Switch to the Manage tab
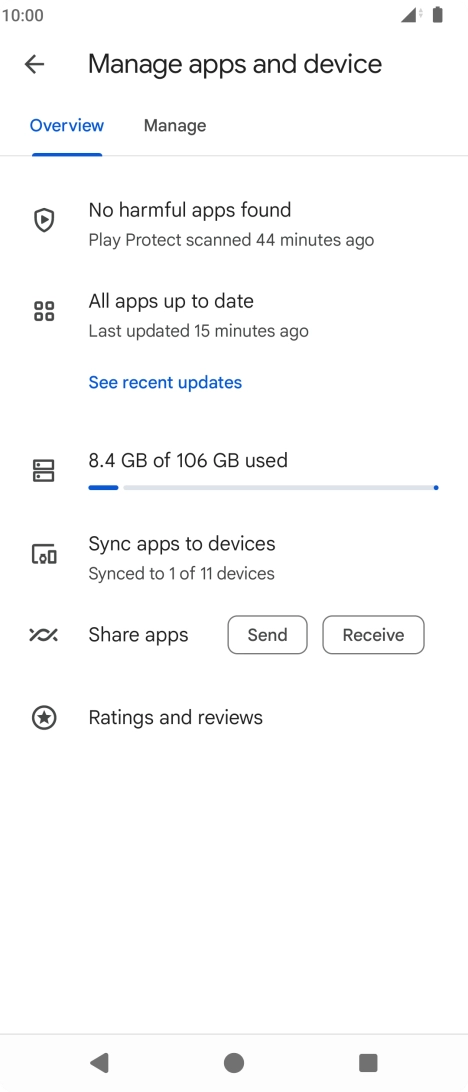Viewport: 468px width, 1092px height. point(175,126)
